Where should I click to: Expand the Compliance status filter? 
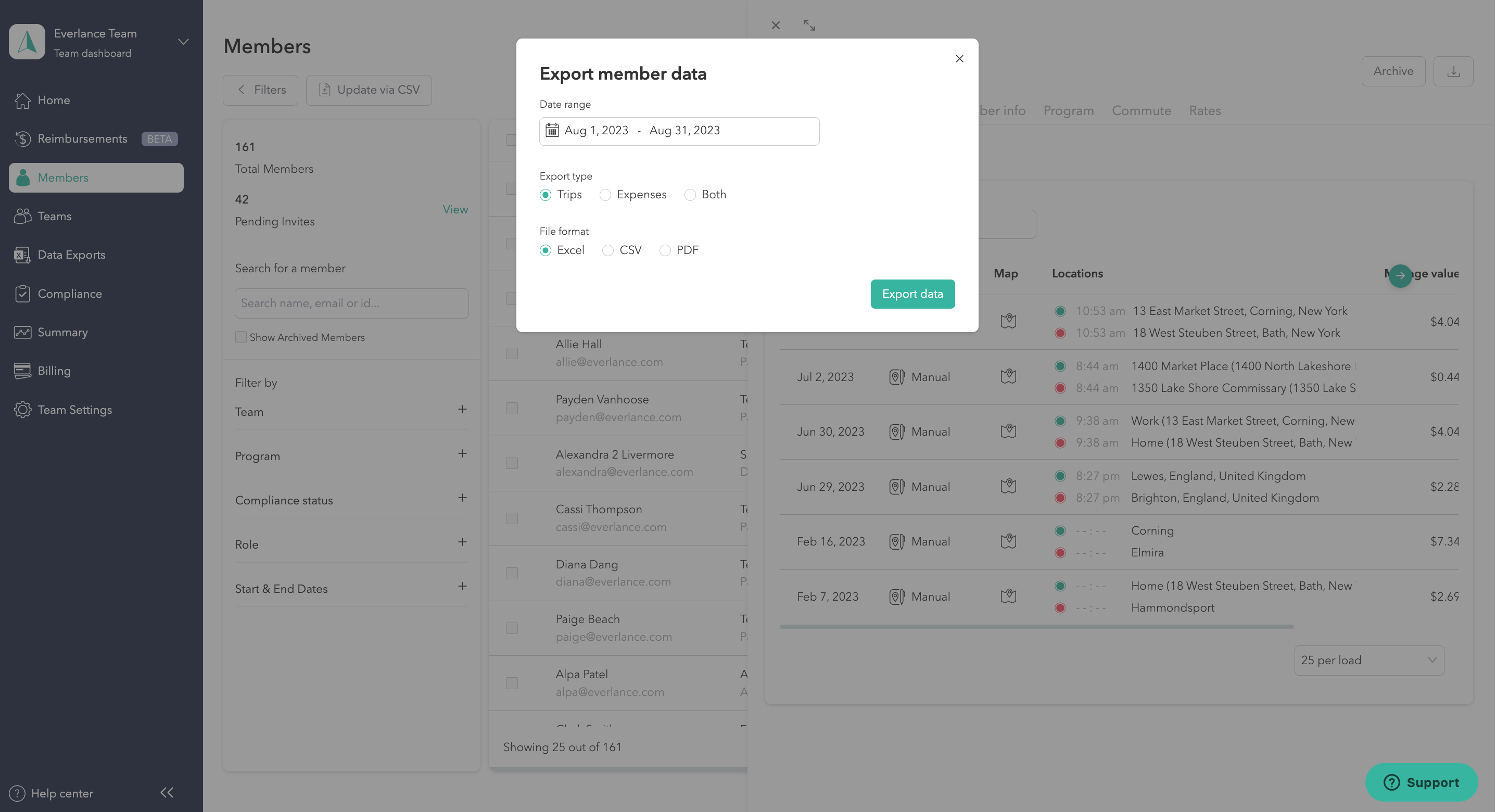point(462,498)
